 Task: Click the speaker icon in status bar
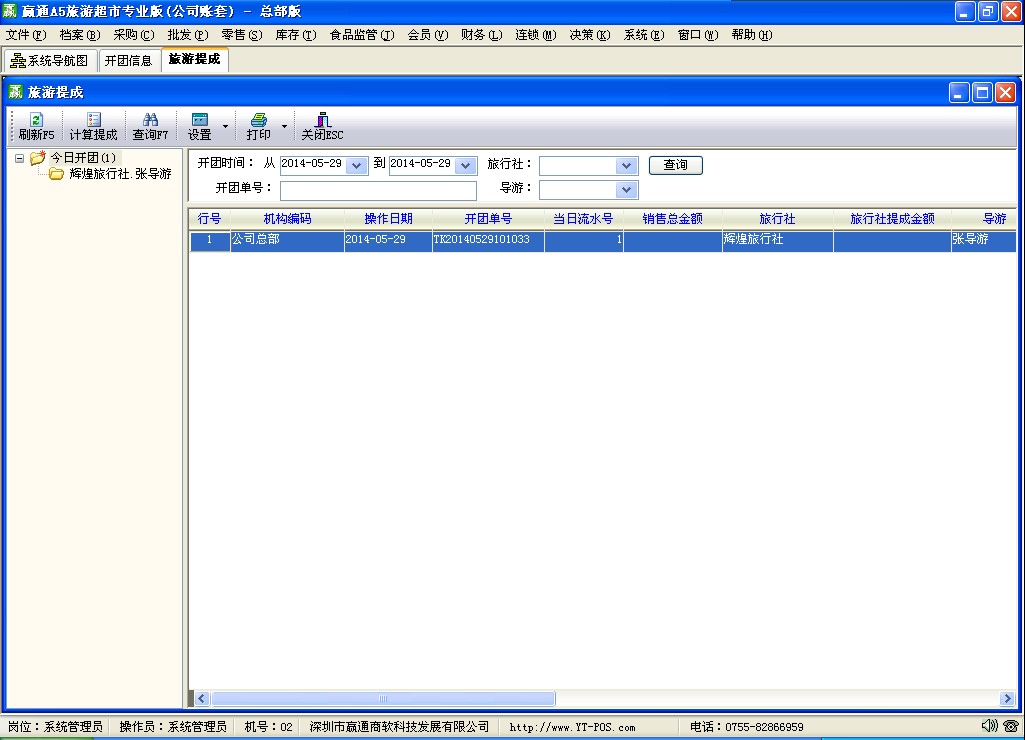(990, 726)
